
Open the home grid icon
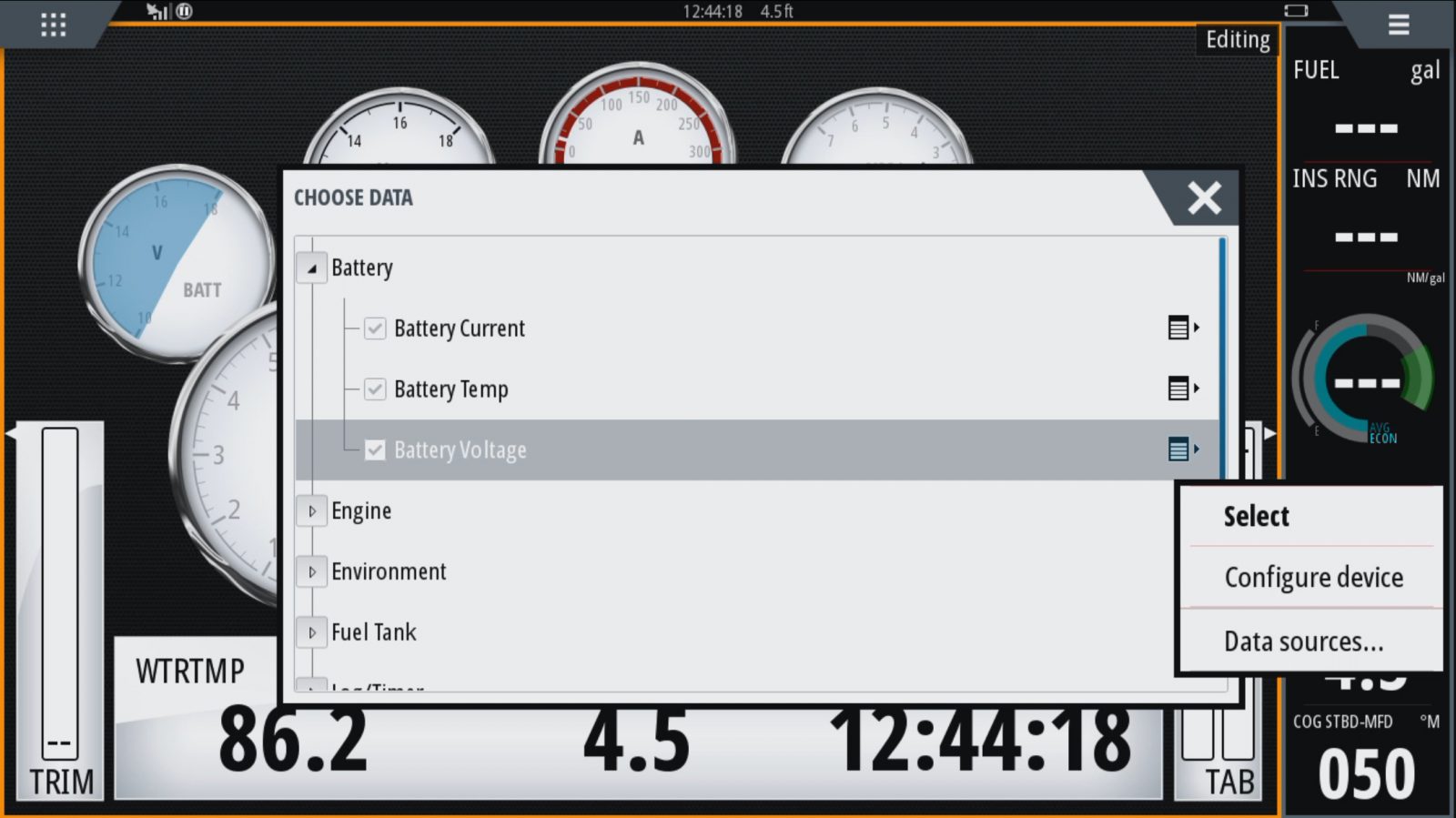click(x=53, y=25)
